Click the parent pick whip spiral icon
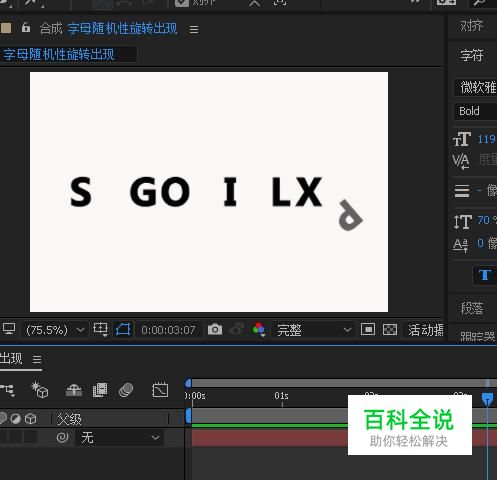The image size is (497, 480). (x=62, y=437)
